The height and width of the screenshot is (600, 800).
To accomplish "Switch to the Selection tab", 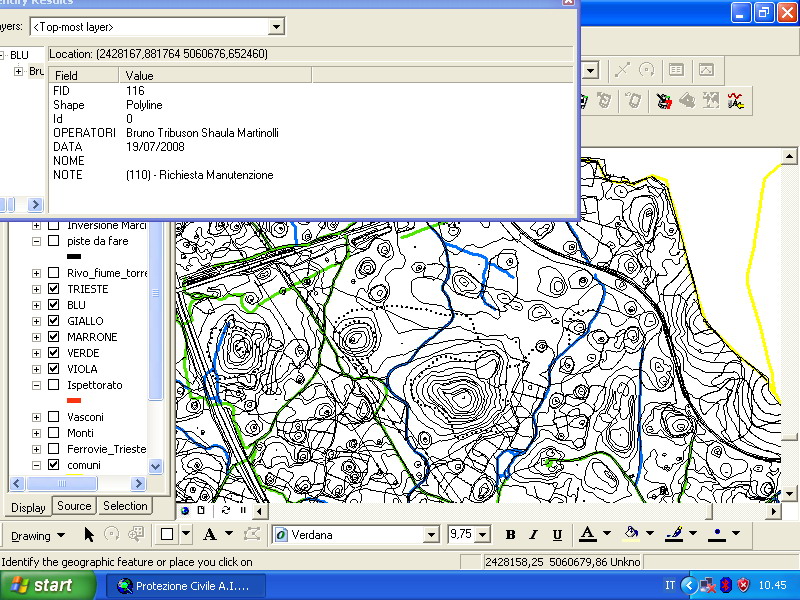I will [125, 506].
